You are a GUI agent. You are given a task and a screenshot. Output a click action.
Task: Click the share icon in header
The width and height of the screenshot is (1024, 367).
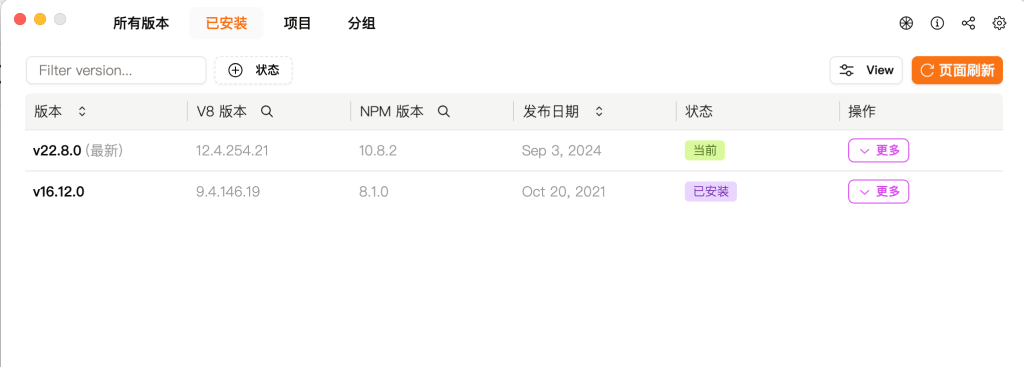[x=968, y=24]
